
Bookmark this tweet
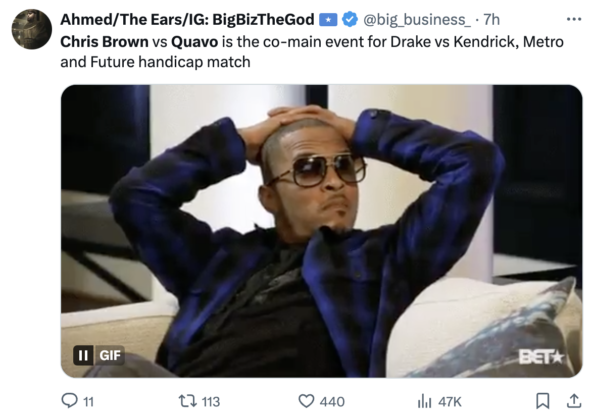point(543,401)
